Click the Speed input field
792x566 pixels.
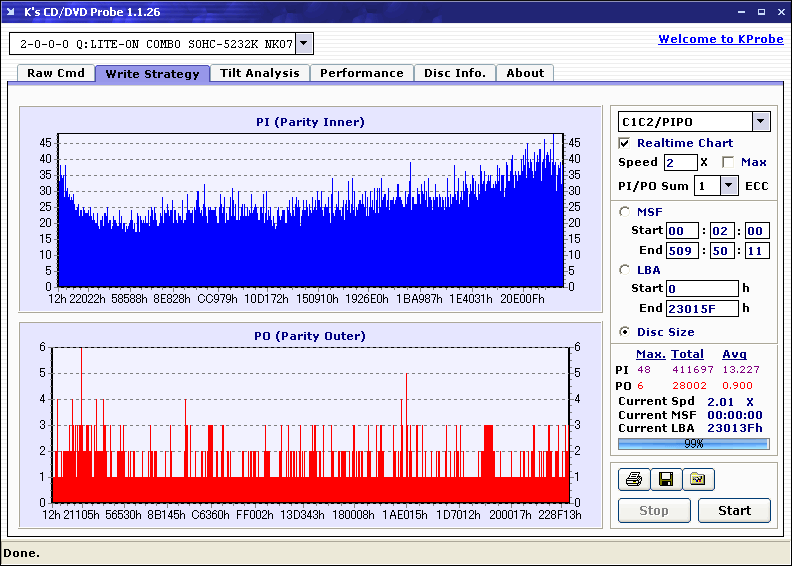(x=680, y=162)
